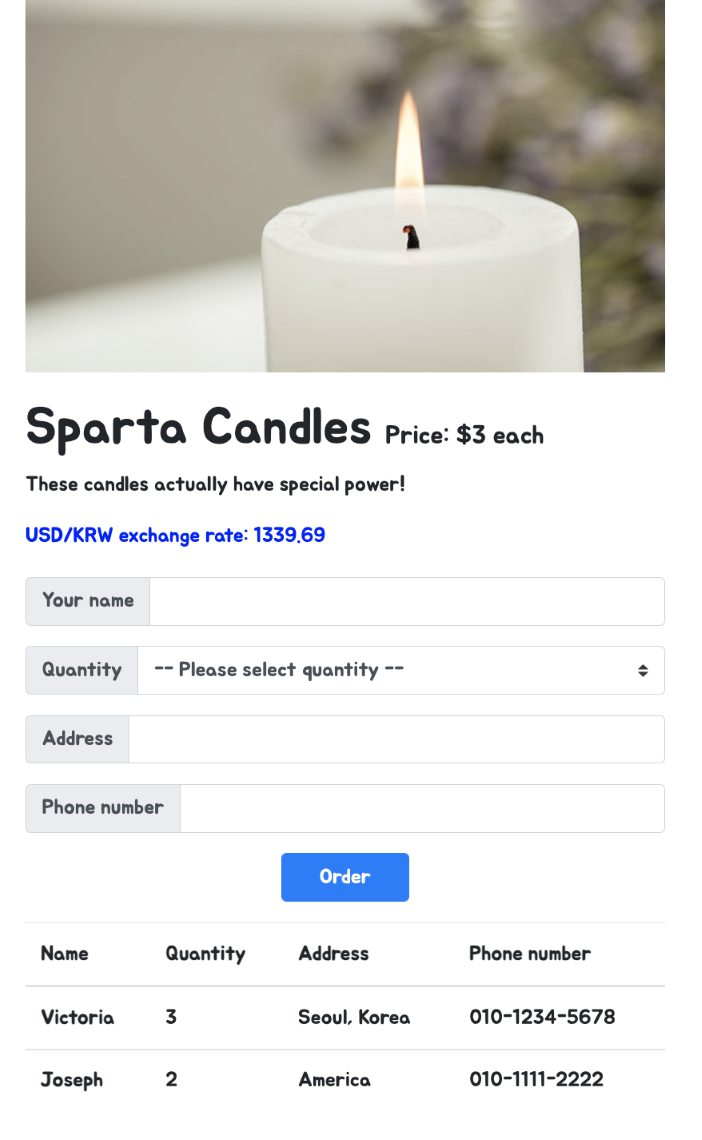Click the Quantity column header

(205, 954)
